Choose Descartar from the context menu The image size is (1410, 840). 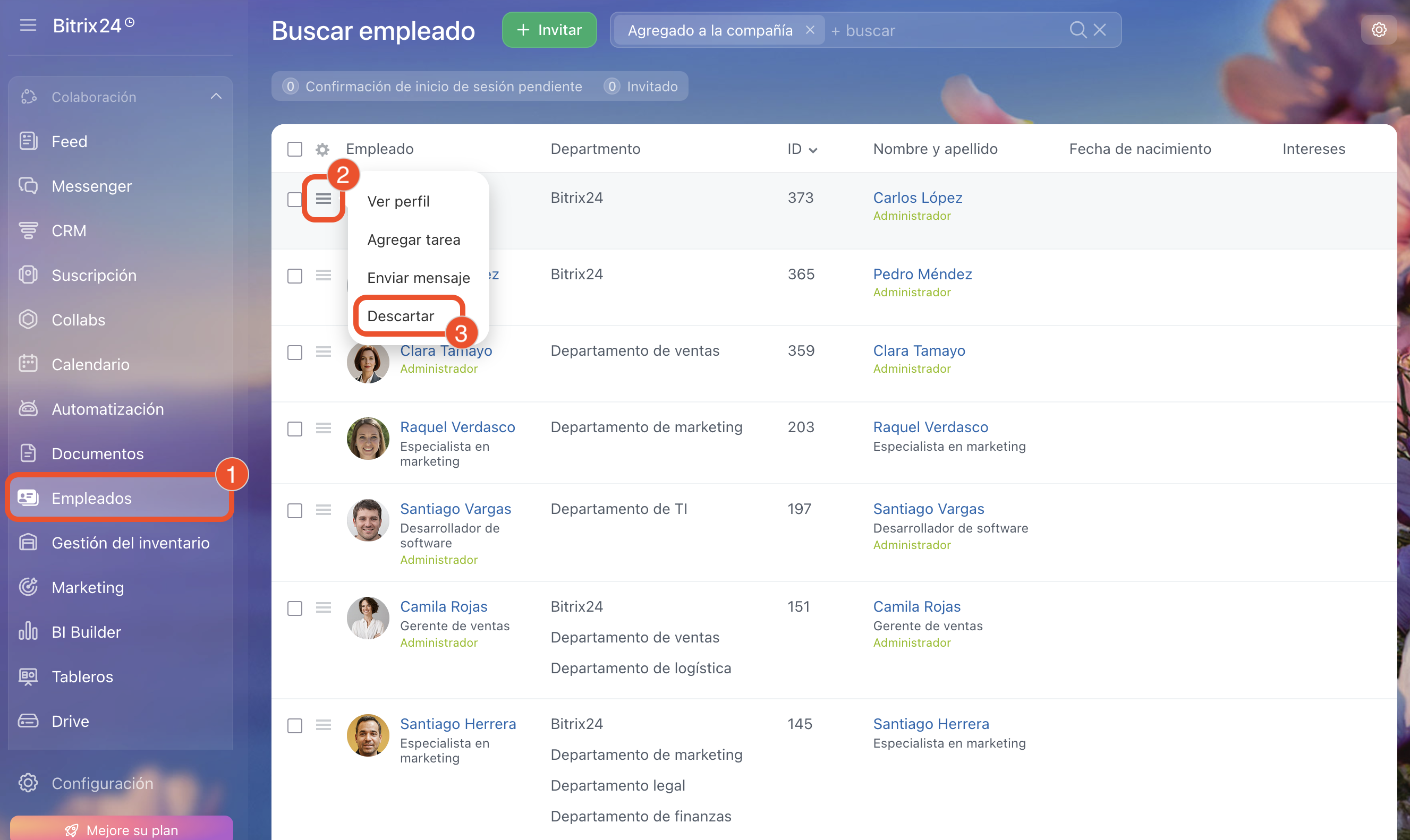[x=401, y=316]
